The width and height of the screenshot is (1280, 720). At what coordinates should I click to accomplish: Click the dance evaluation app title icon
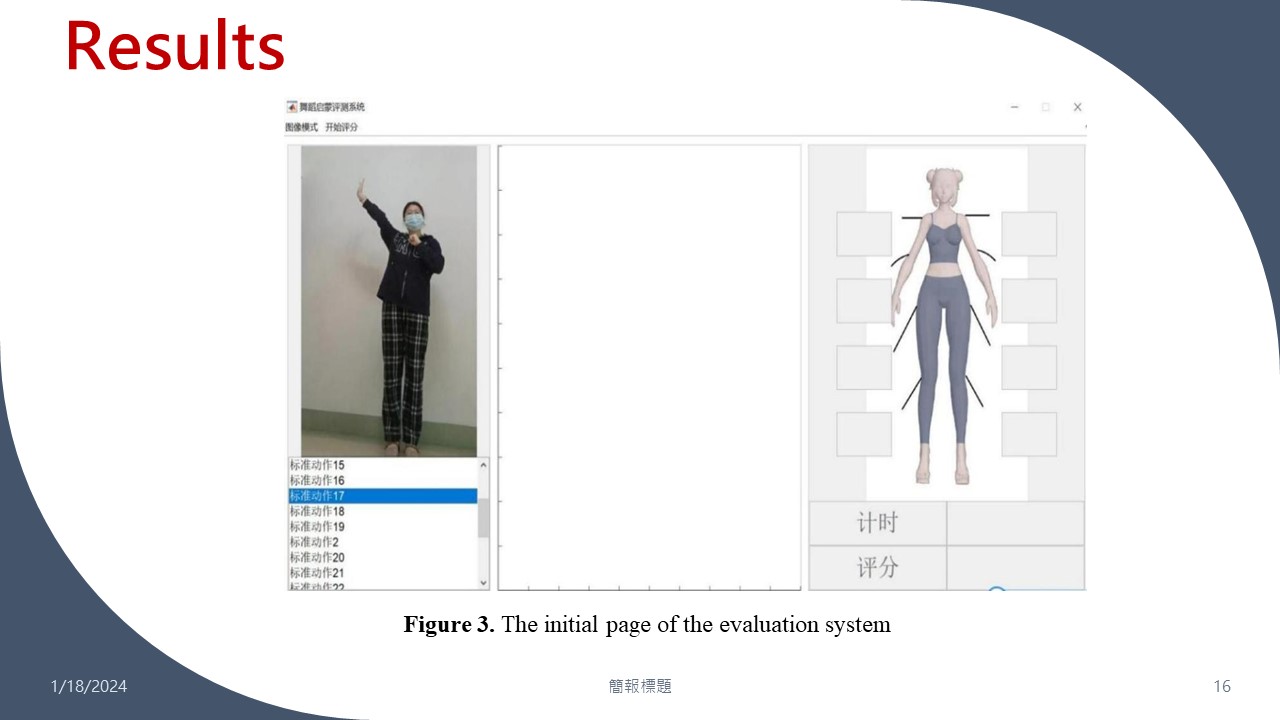coord(292,107)
